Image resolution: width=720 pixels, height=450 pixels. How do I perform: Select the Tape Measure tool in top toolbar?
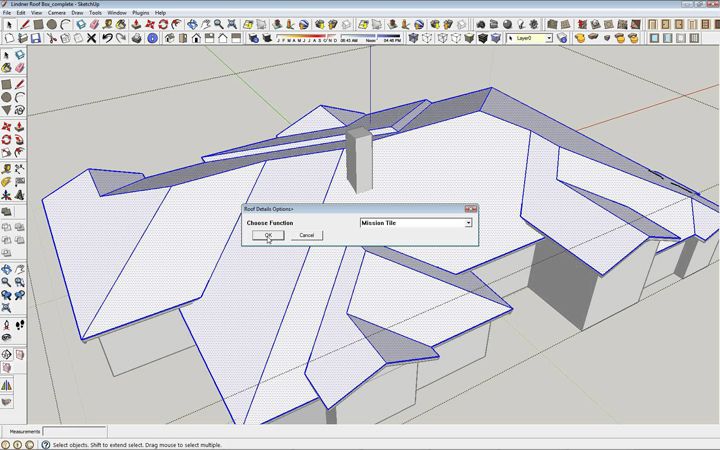[x=108, y=24]
